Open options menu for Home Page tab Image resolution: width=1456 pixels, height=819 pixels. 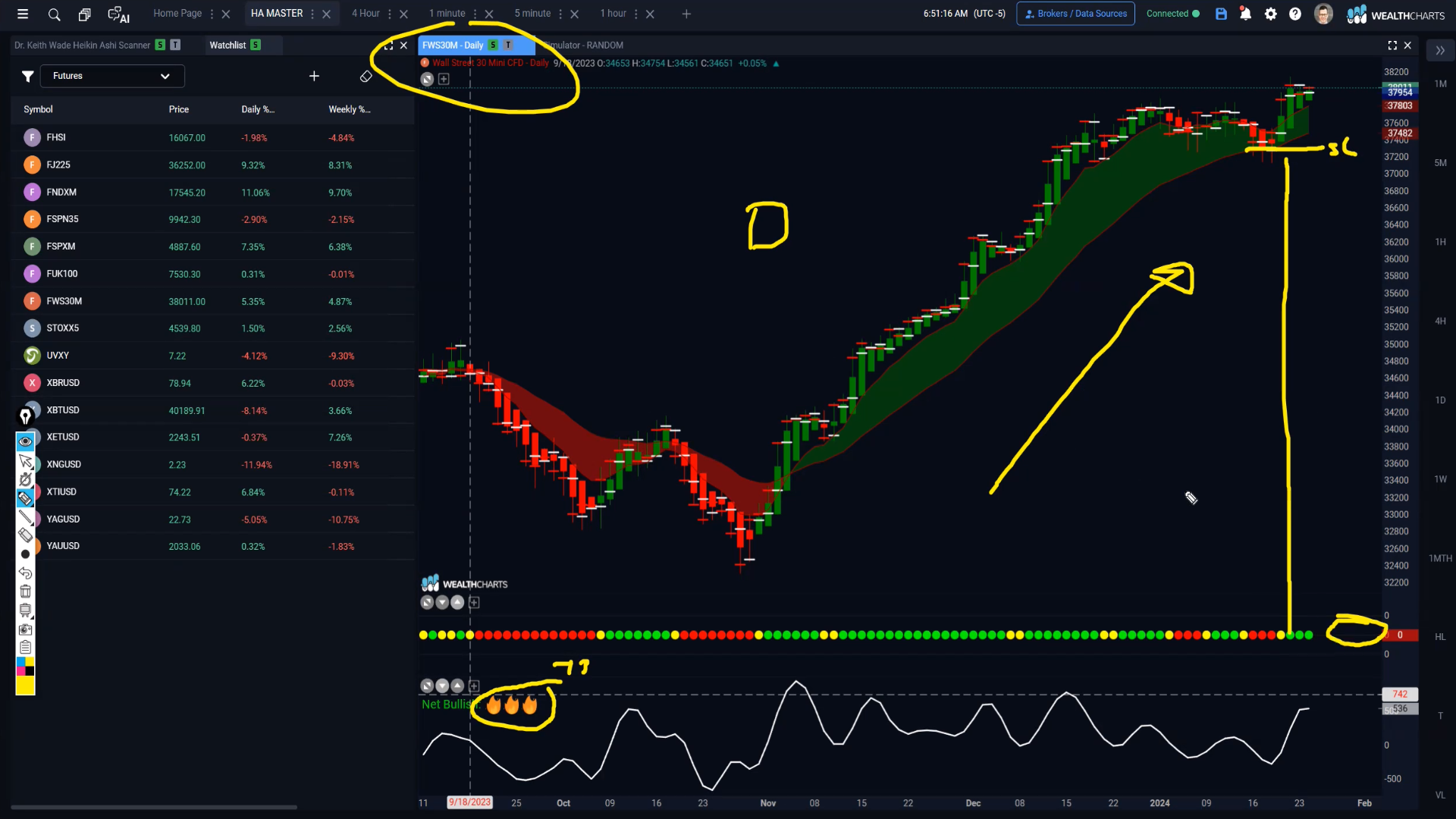(x=212, y=14)
